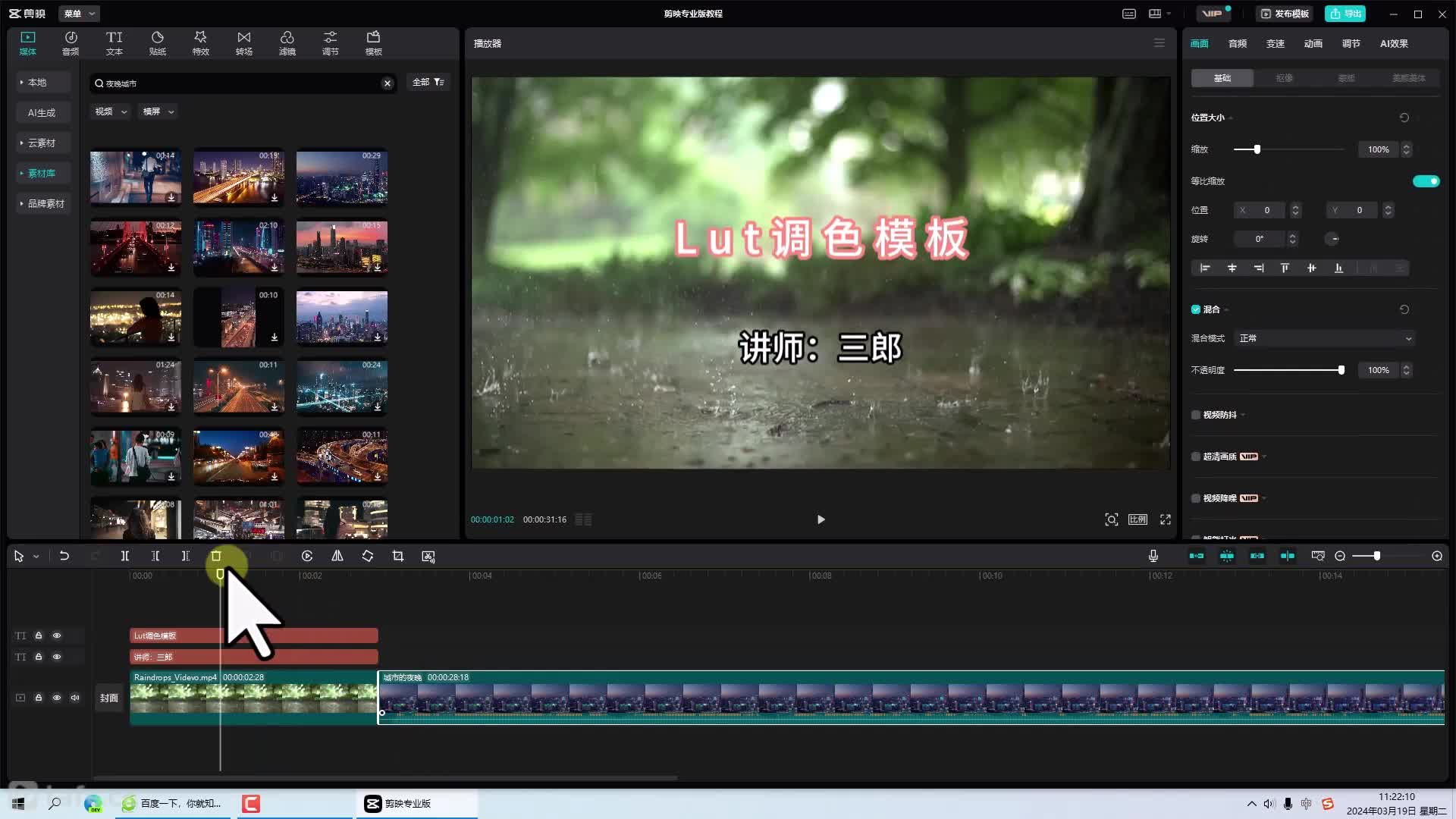
Task: Switch to the 变速 speed tab
Action: (1276, 44)
